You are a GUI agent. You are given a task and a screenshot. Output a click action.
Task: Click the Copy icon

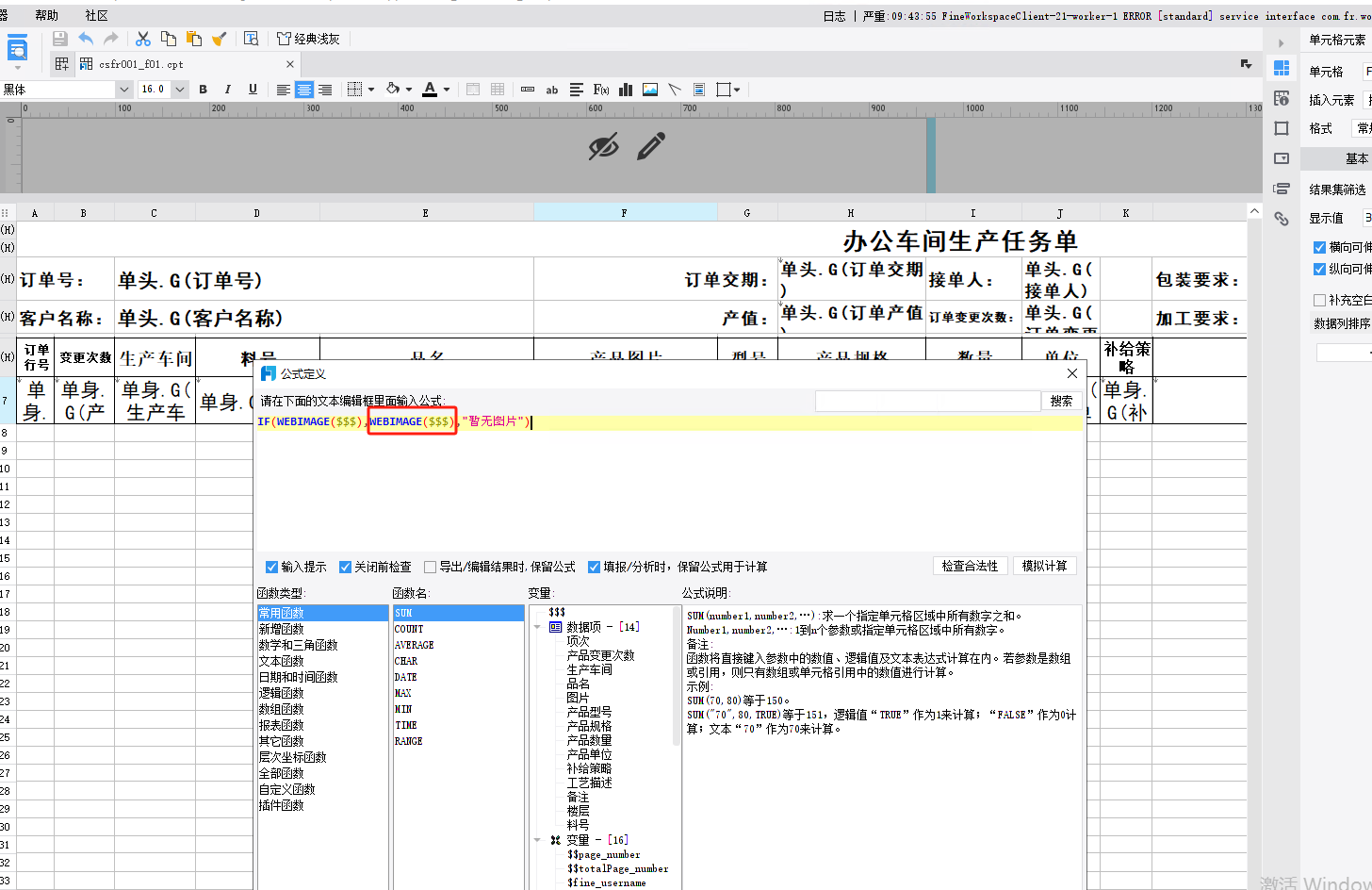click(169, 39)
